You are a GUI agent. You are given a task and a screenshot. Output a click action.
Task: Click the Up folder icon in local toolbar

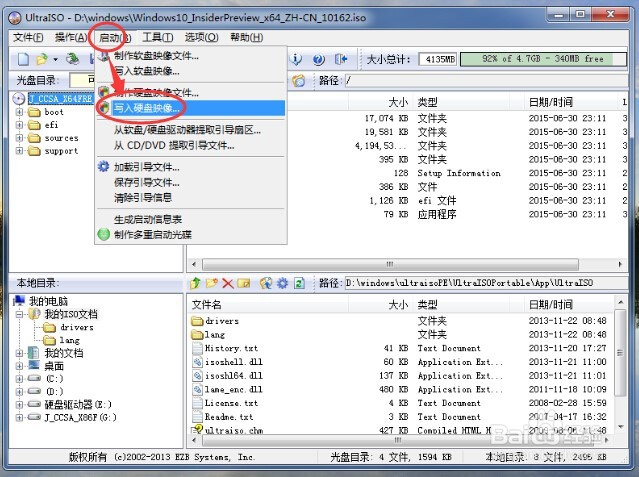pyautogui.click(x=196, y=283)
